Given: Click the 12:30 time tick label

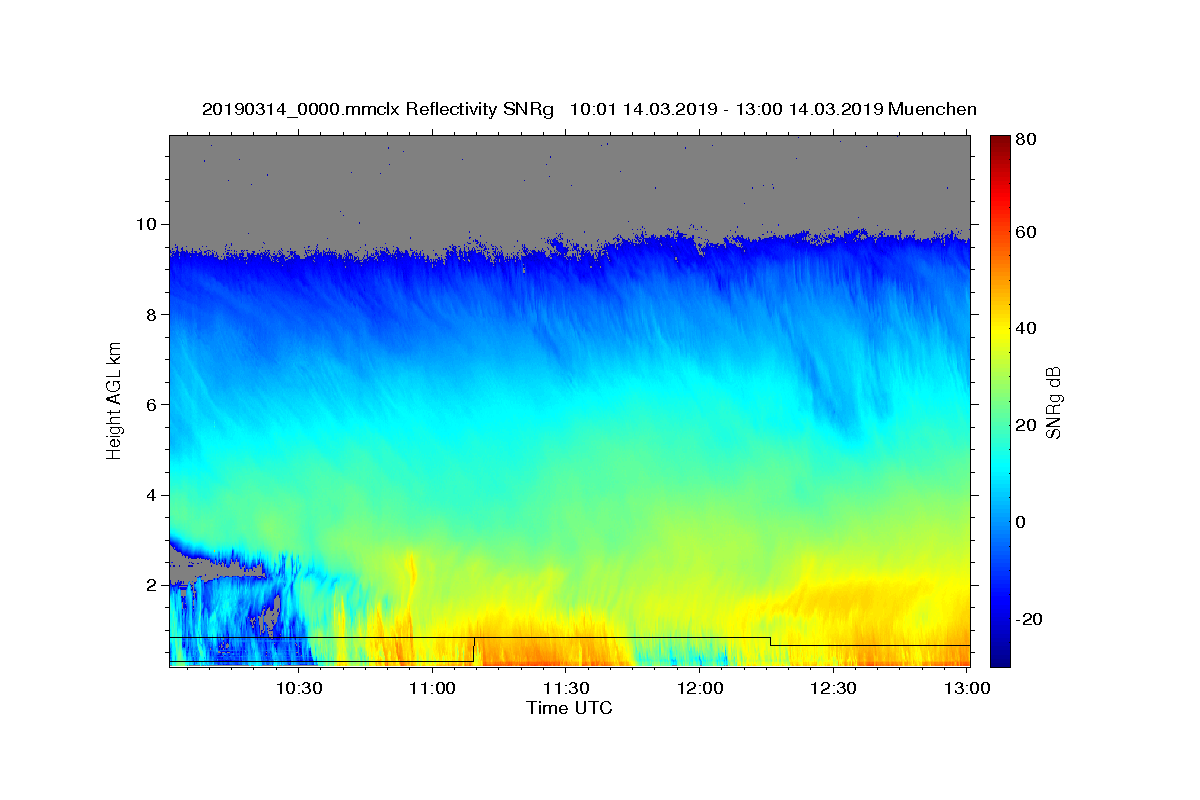Looking at the screenshot, I should point(833,688).
